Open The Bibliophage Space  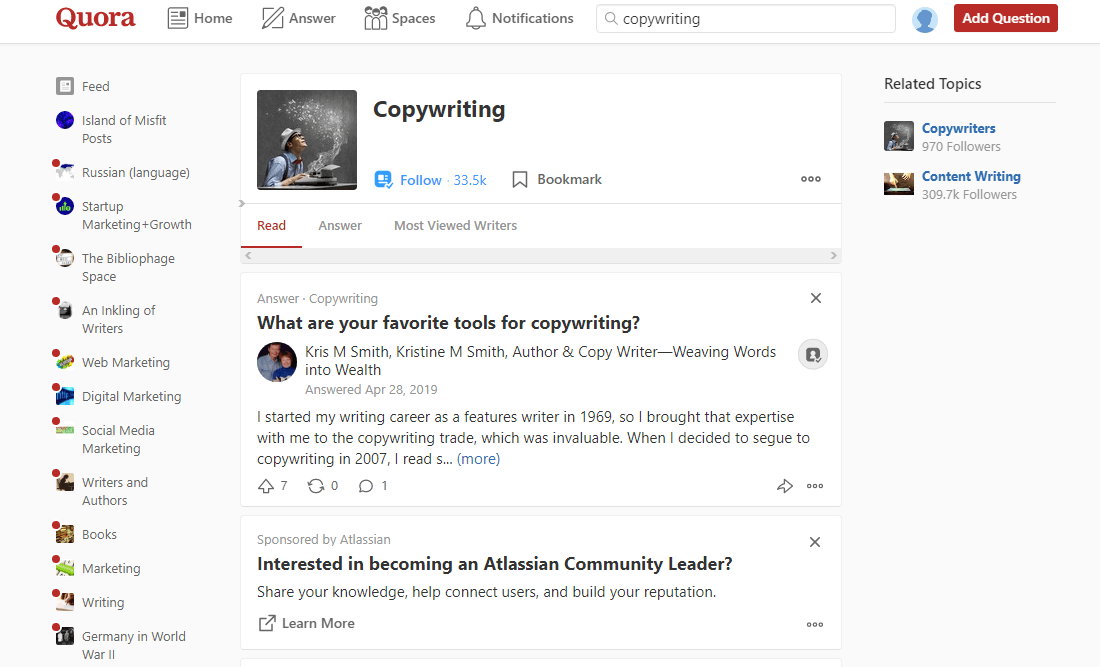tap(128, 267)
